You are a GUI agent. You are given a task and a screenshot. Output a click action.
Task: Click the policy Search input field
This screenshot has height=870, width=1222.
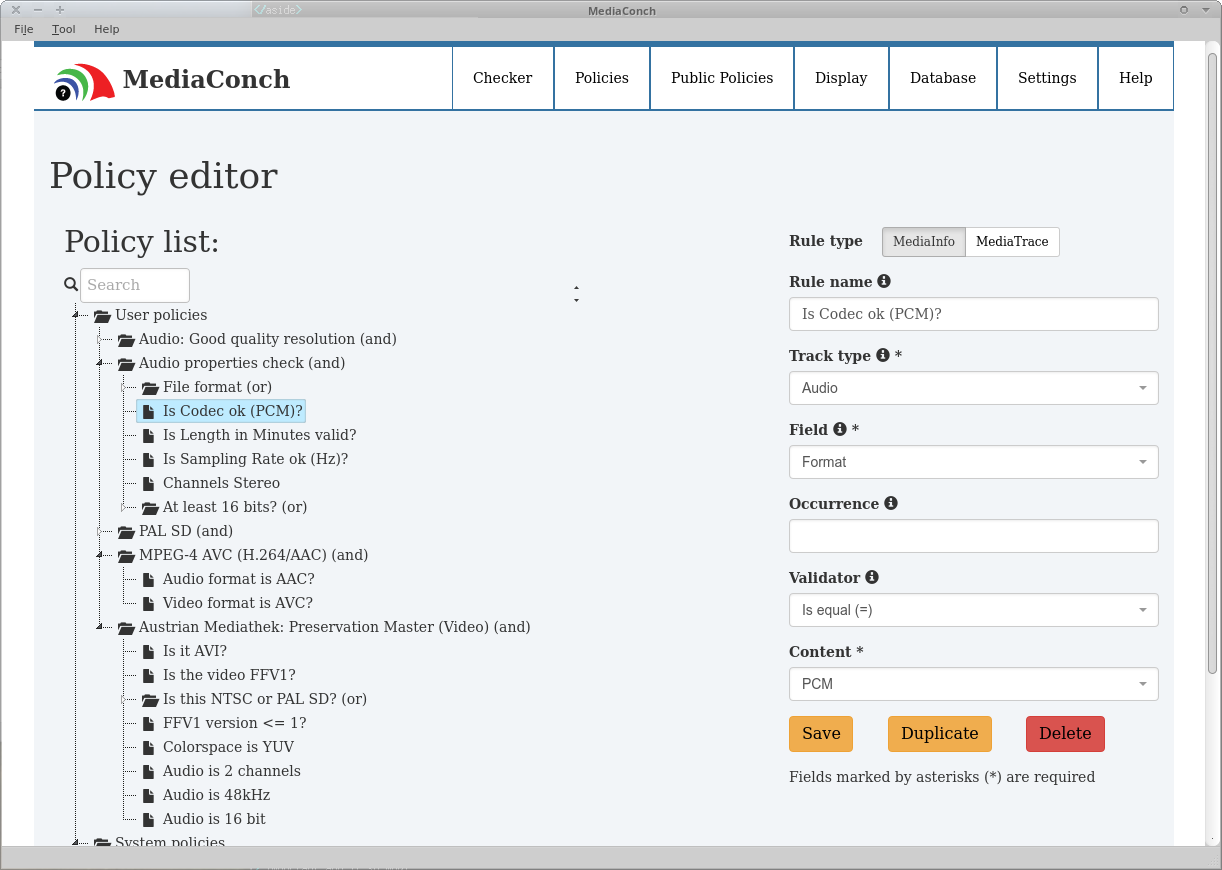pos(135,285)
